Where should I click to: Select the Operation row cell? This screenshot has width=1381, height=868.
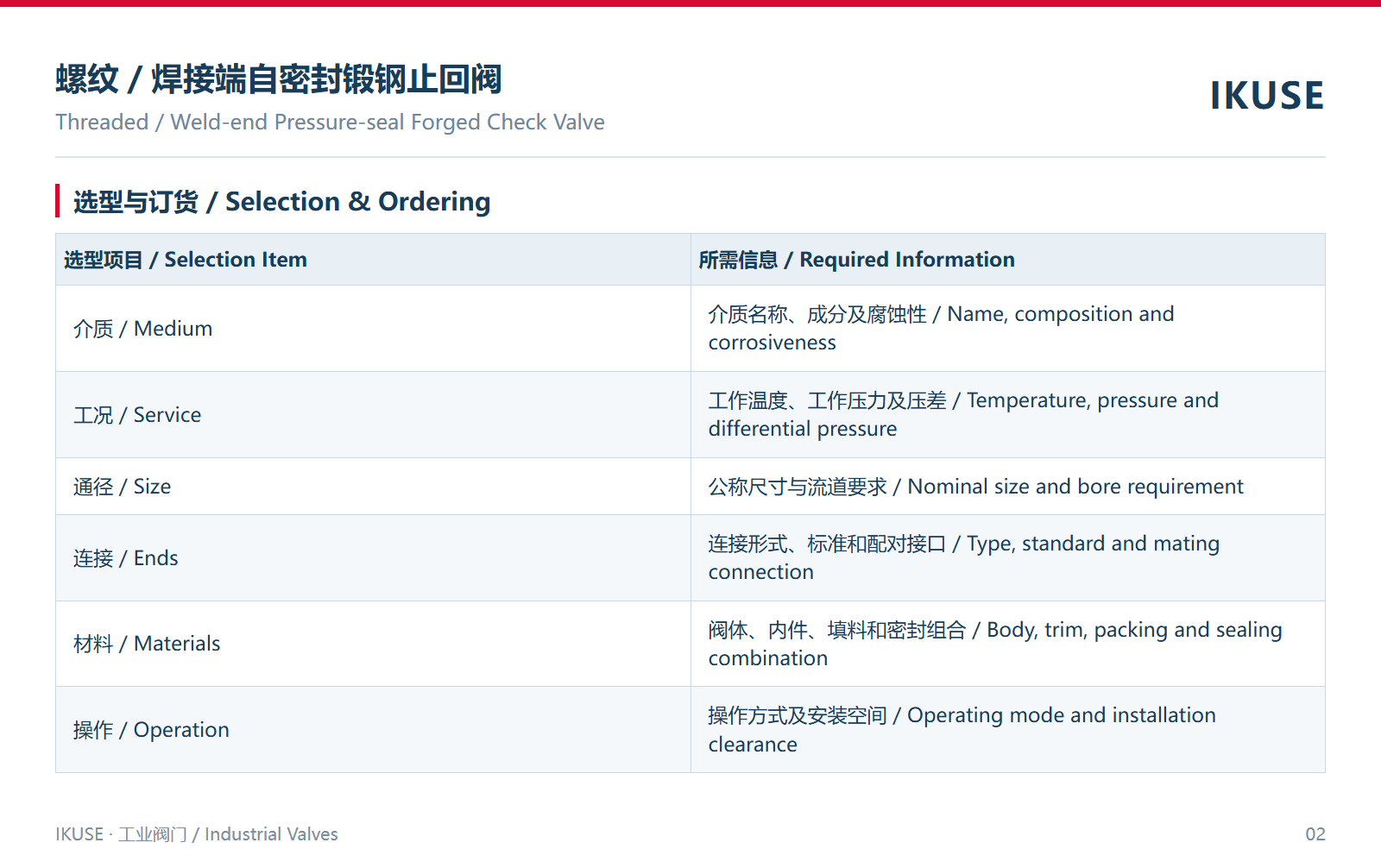point(373,730)
